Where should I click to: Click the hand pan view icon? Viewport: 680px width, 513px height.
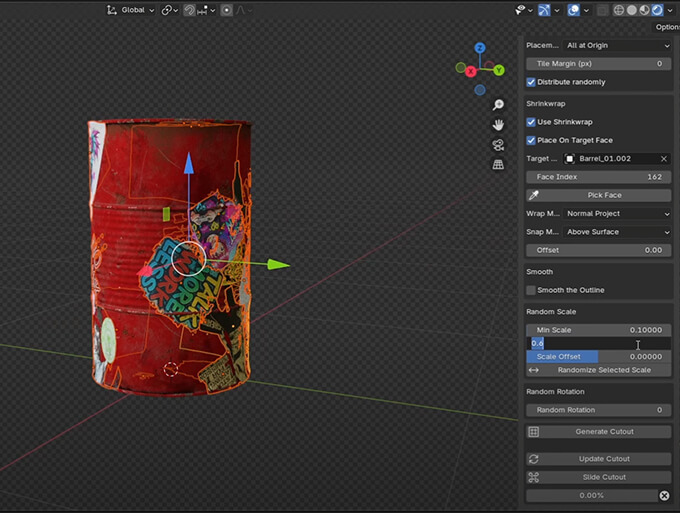[498, 125]
